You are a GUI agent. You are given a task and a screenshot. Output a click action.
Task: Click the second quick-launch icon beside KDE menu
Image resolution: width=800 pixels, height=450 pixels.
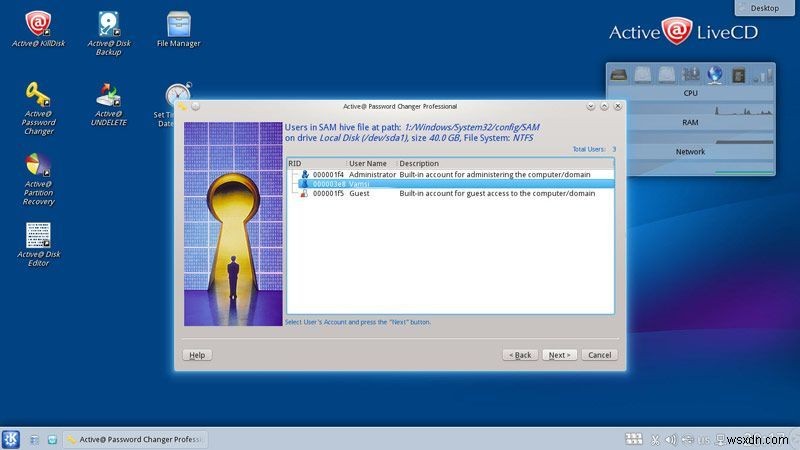[x=52, y=439]
